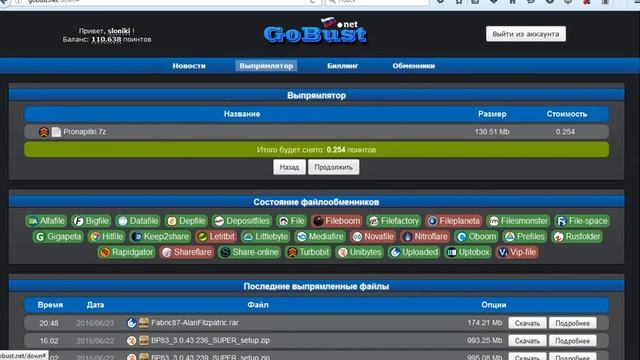Click the Стоимость column header
Viewport: 640px width, 360px height.
pos(567,114)
